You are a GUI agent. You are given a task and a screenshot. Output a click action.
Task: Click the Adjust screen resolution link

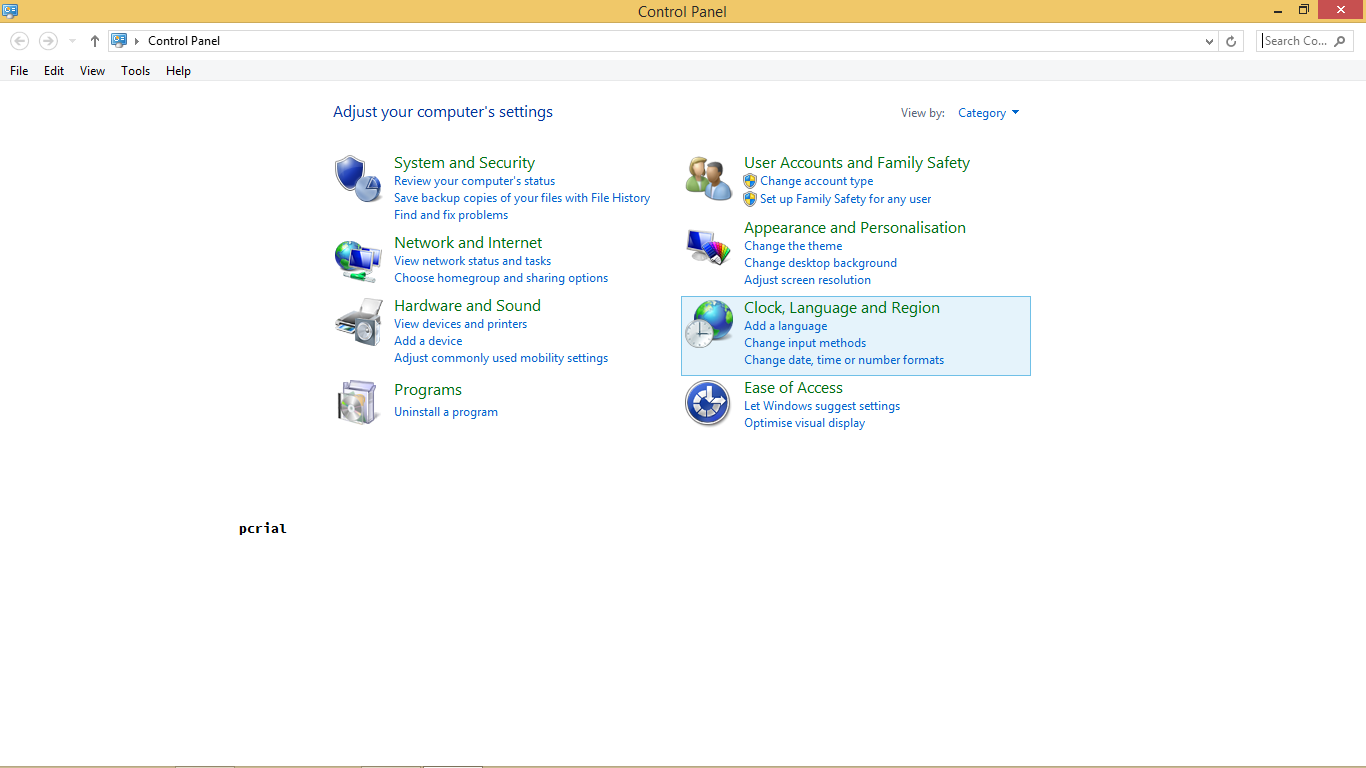pyautogui.click(x=807, y=279)
